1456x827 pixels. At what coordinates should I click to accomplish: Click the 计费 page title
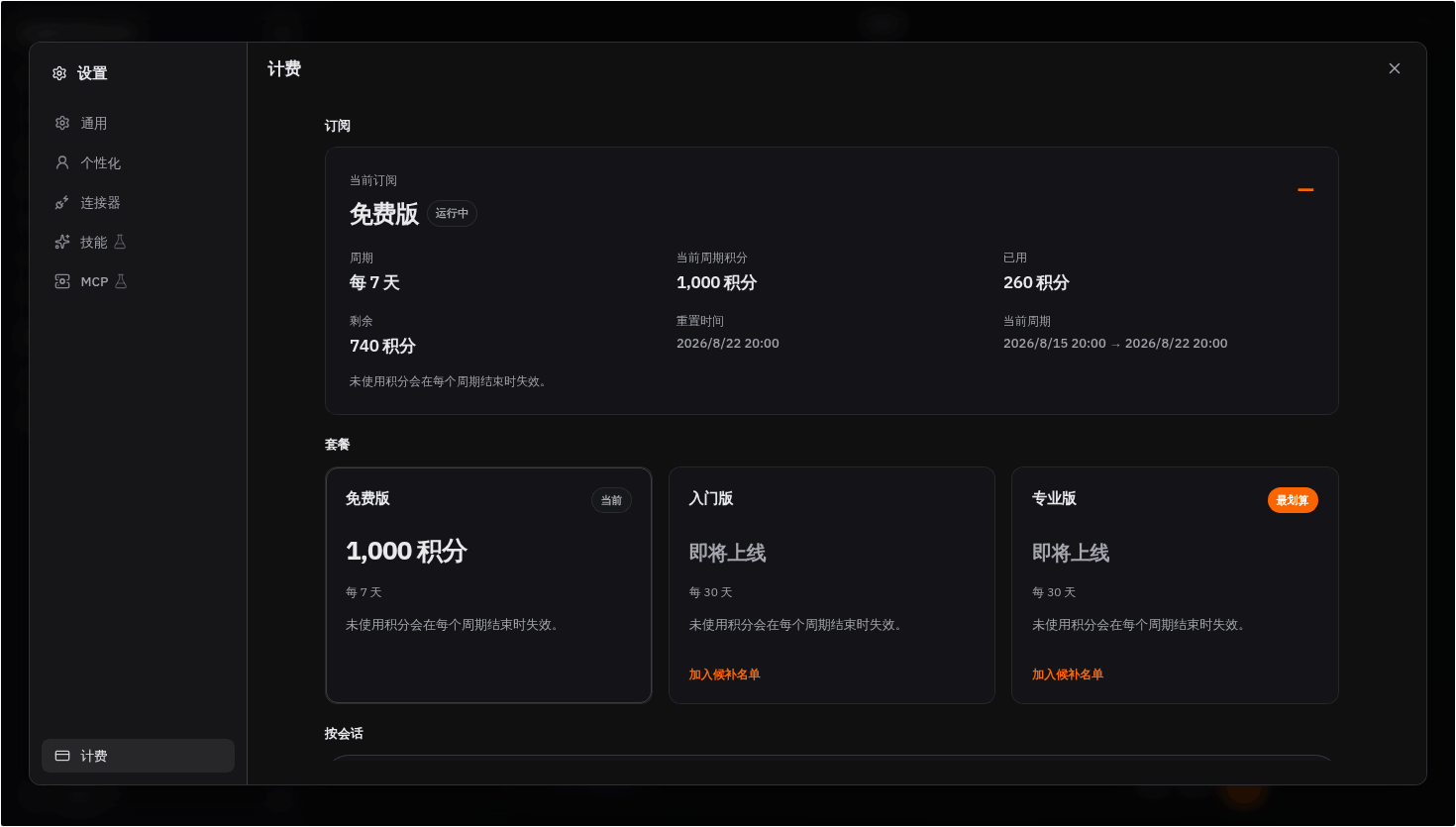(x=284, y=68)
